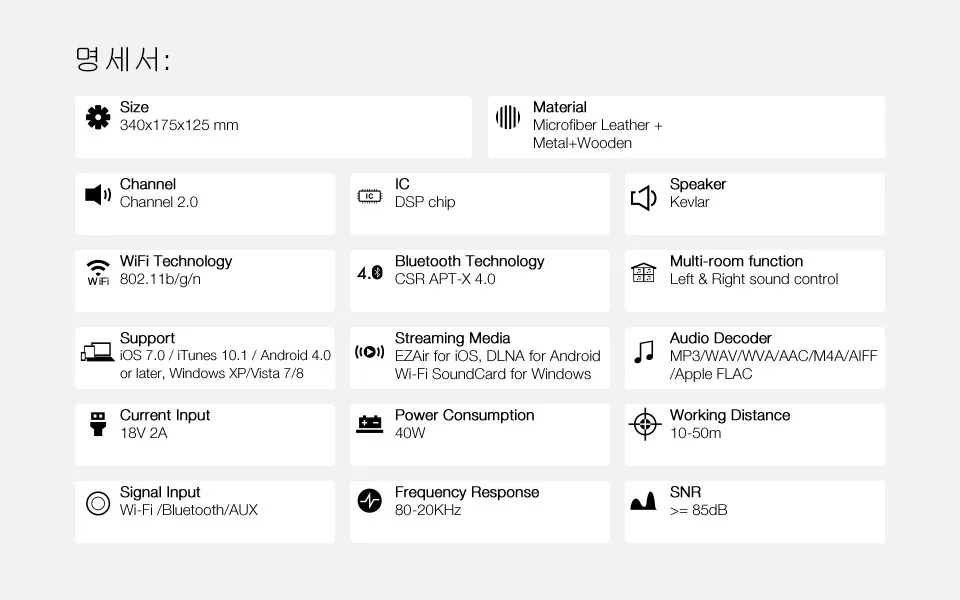
Task: Click the 명세서 heading
Action: (x=122, y=60)
